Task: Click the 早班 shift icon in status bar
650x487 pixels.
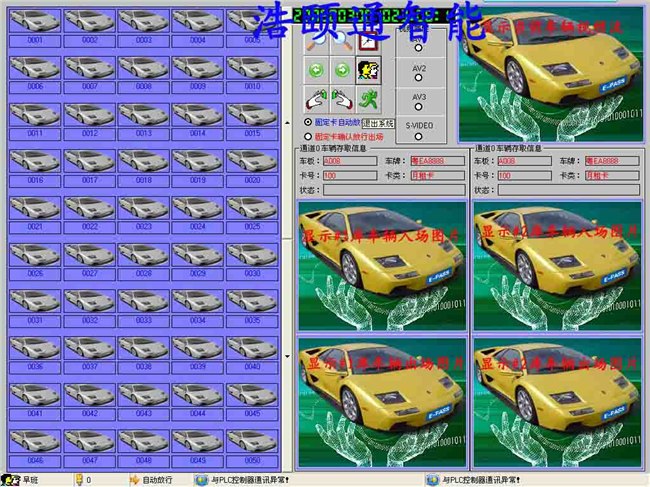Action: tap(10, 480)
